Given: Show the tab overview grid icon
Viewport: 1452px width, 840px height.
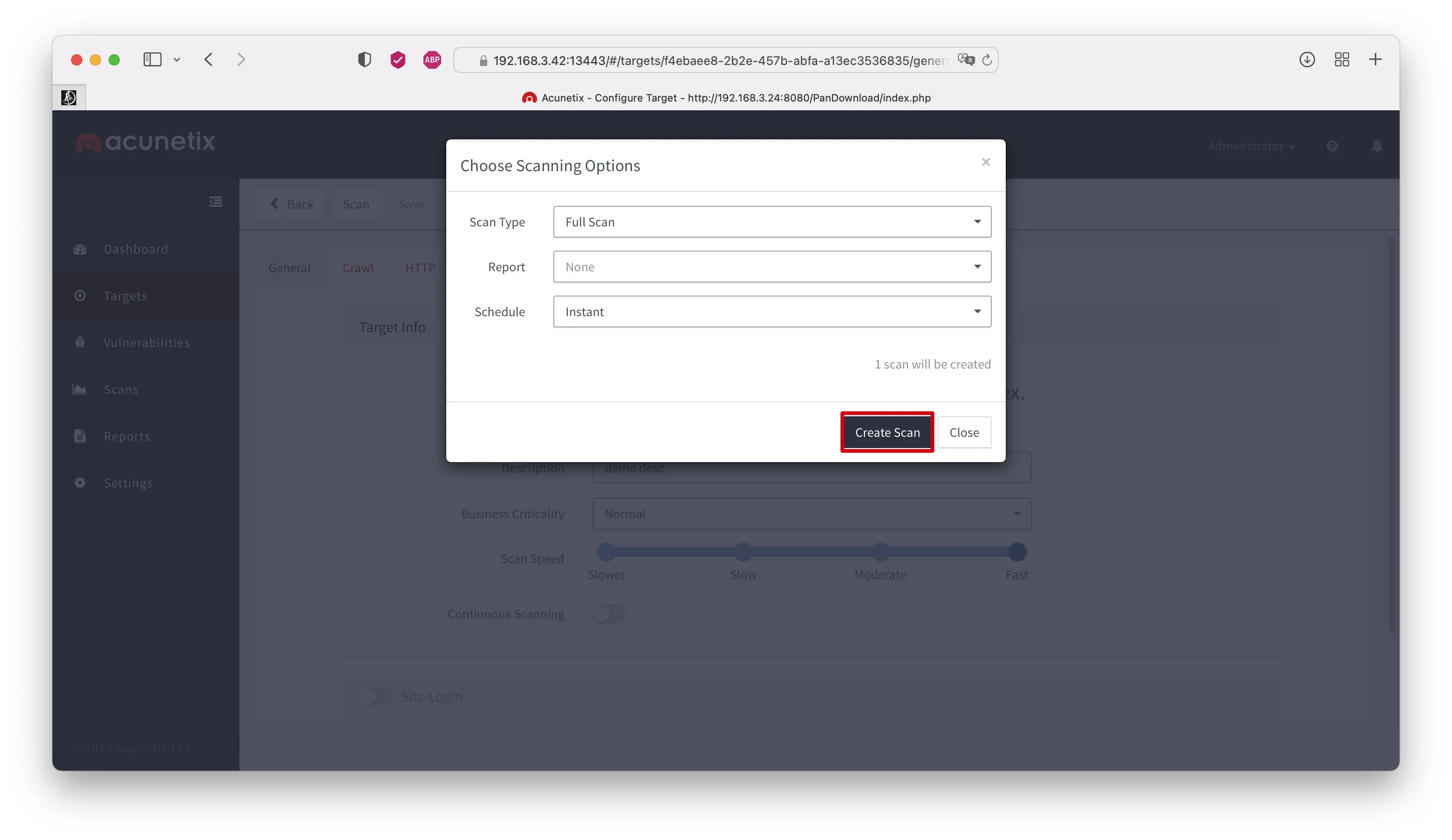Looking at the screenshot, I should pos(1342,59).
